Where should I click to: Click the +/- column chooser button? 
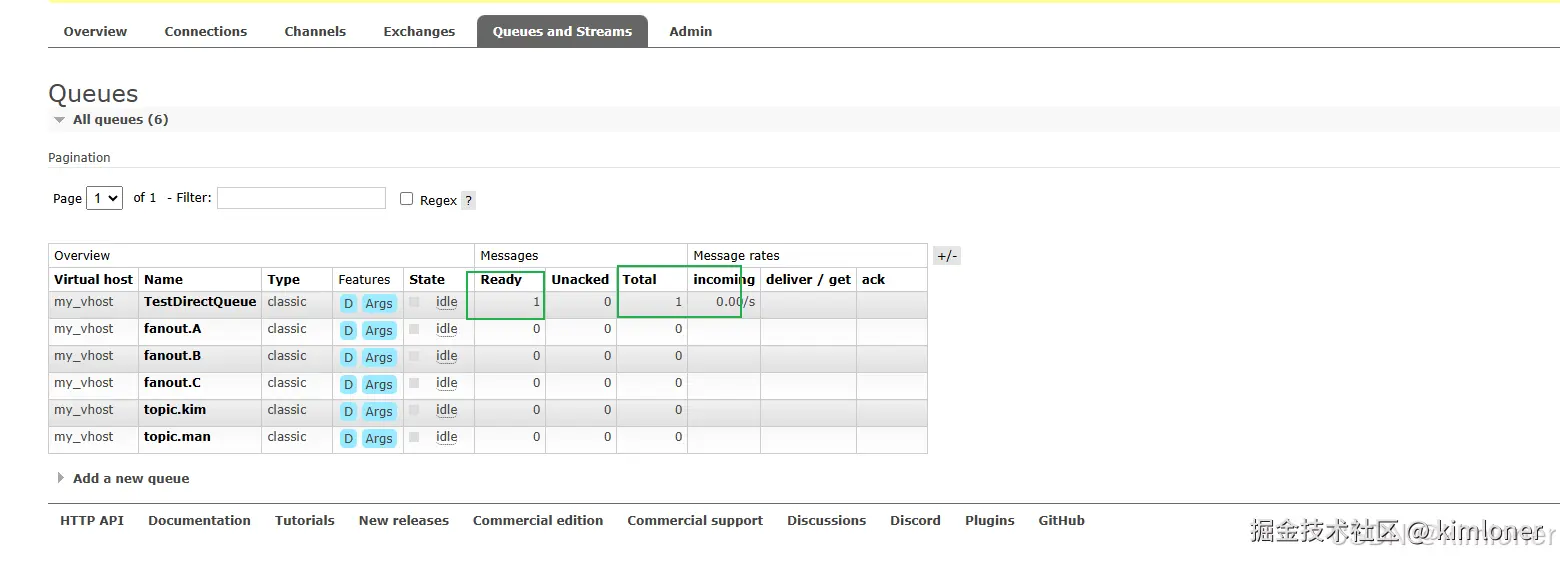pos(946,256)
